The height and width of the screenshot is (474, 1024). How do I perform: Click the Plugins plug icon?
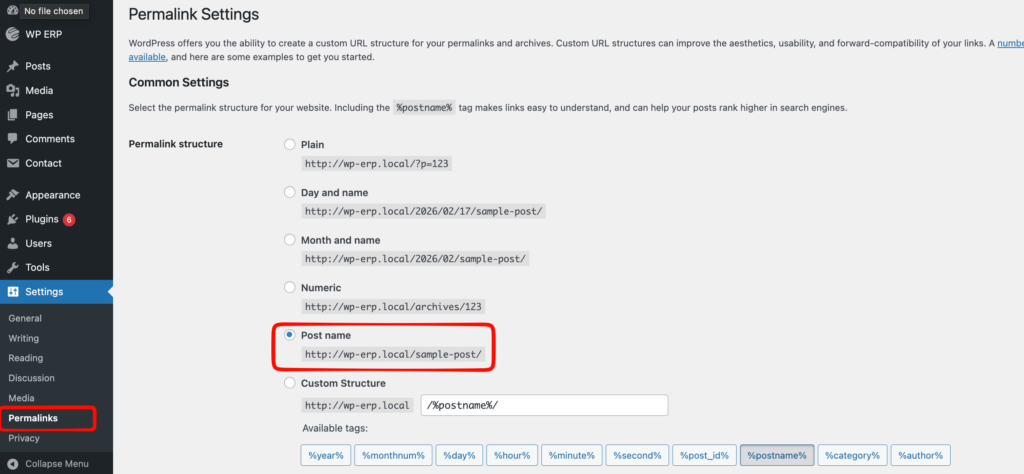pyautogui.click(x=13, y=219)
